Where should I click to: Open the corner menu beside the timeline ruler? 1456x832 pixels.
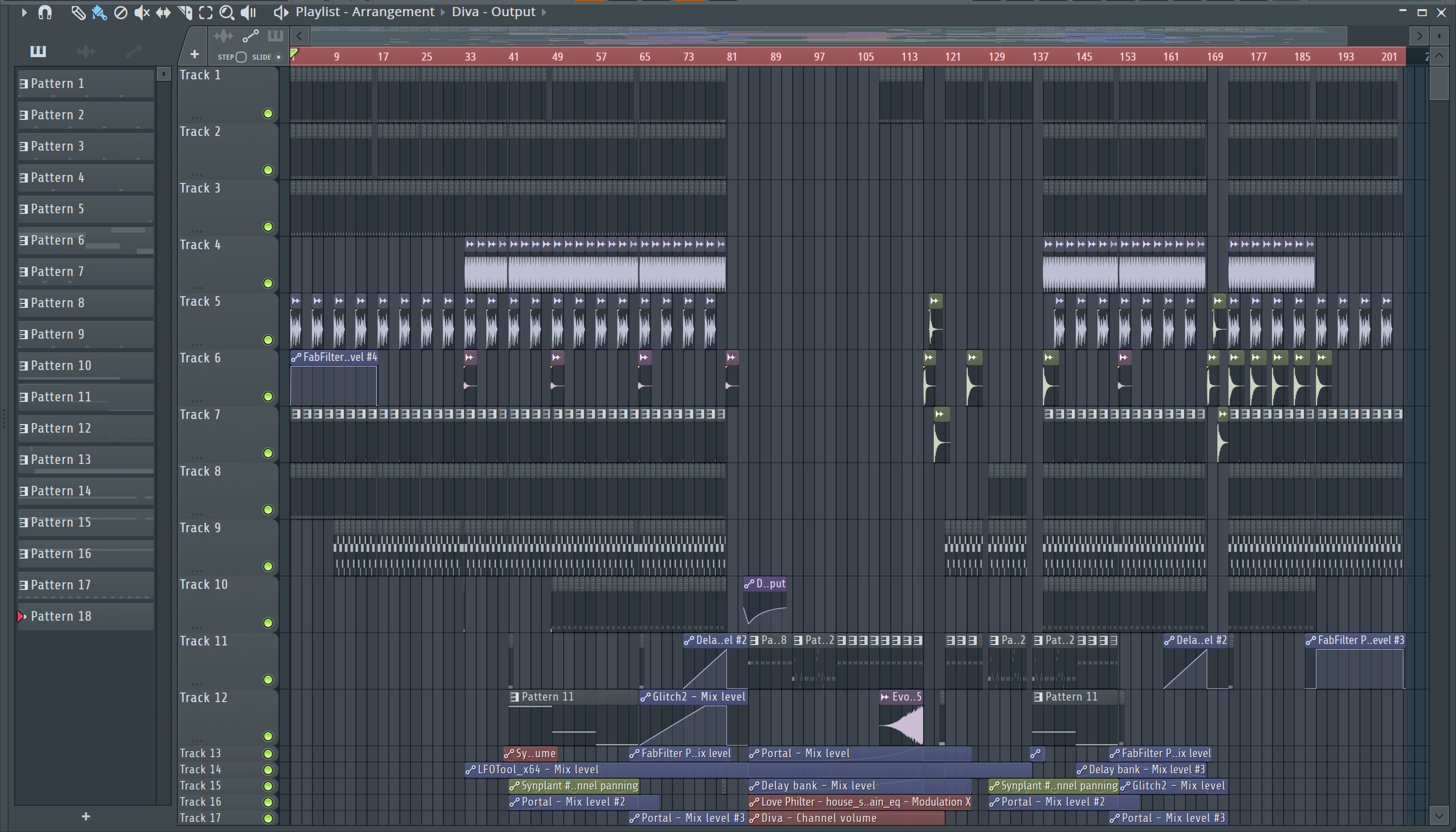click(1439, 36)
